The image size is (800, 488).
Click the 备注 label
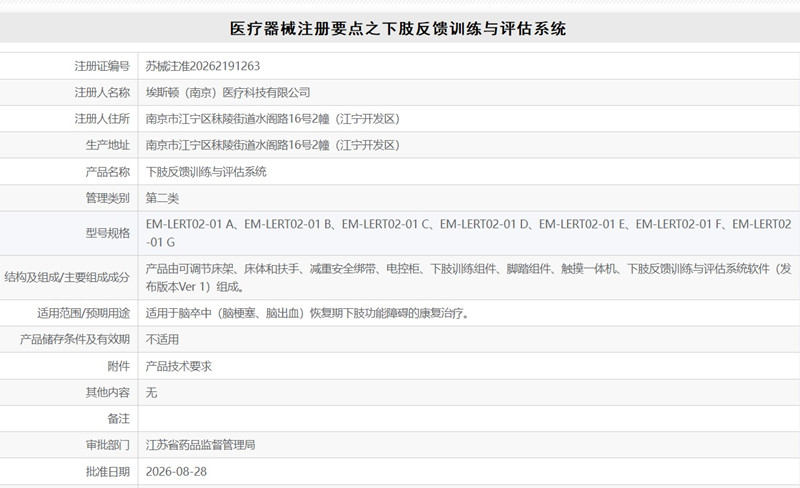pos(118,419)
